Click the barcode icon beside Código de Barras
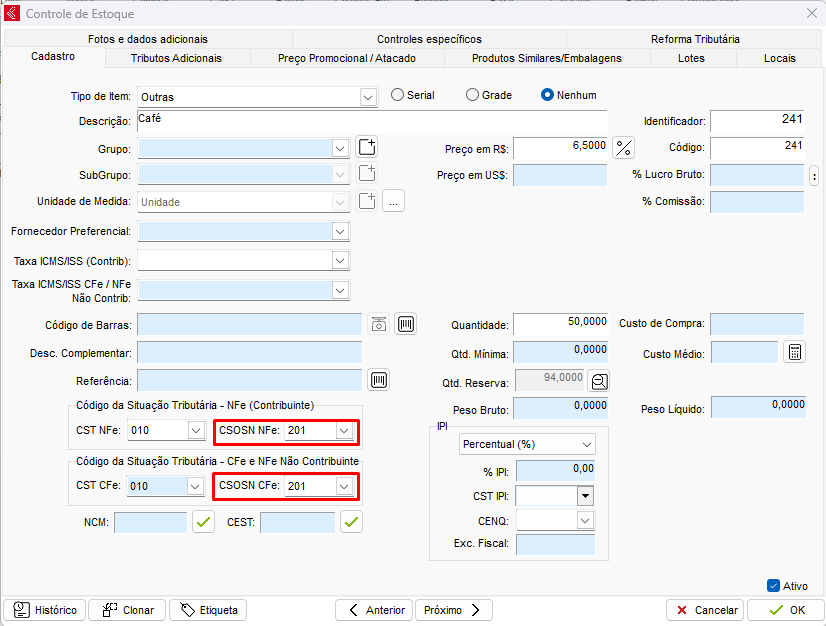The width and height of the screenshot is (826, 626). [405, 325]
